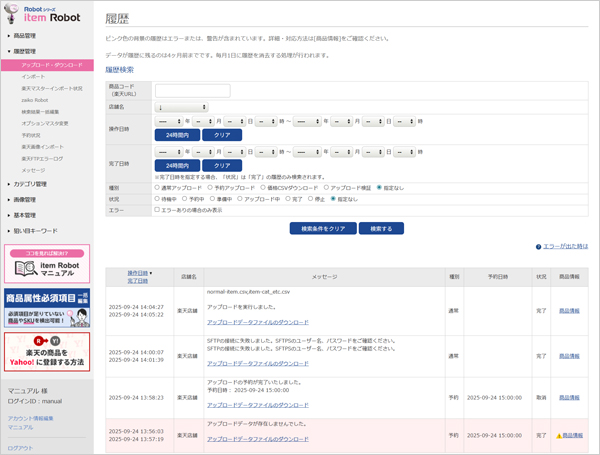Select the 通常アップロード radio button
This screenshot has width=600, height=455.
157,188
